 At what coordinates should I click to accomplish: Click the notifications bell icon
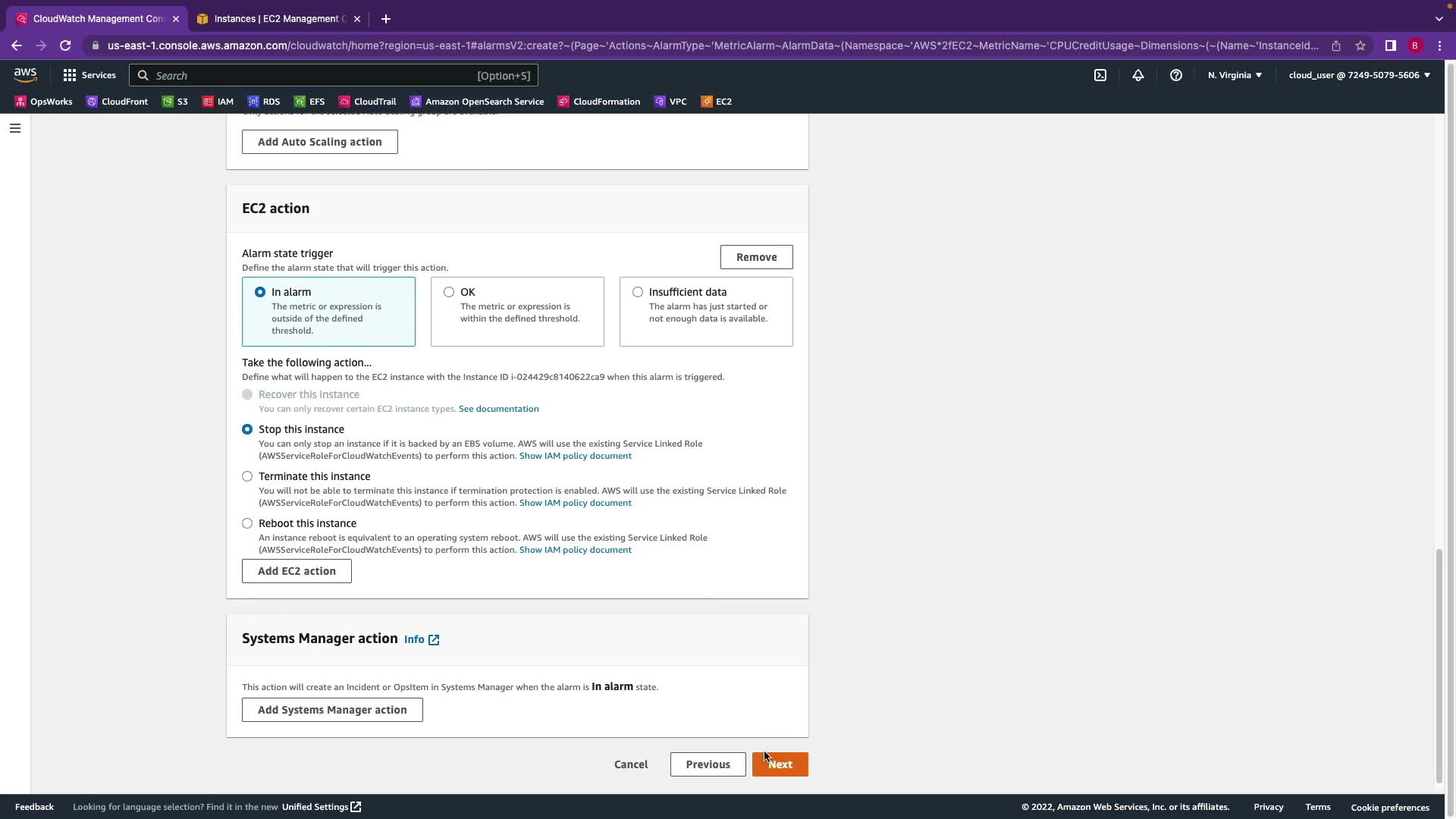1138,75
